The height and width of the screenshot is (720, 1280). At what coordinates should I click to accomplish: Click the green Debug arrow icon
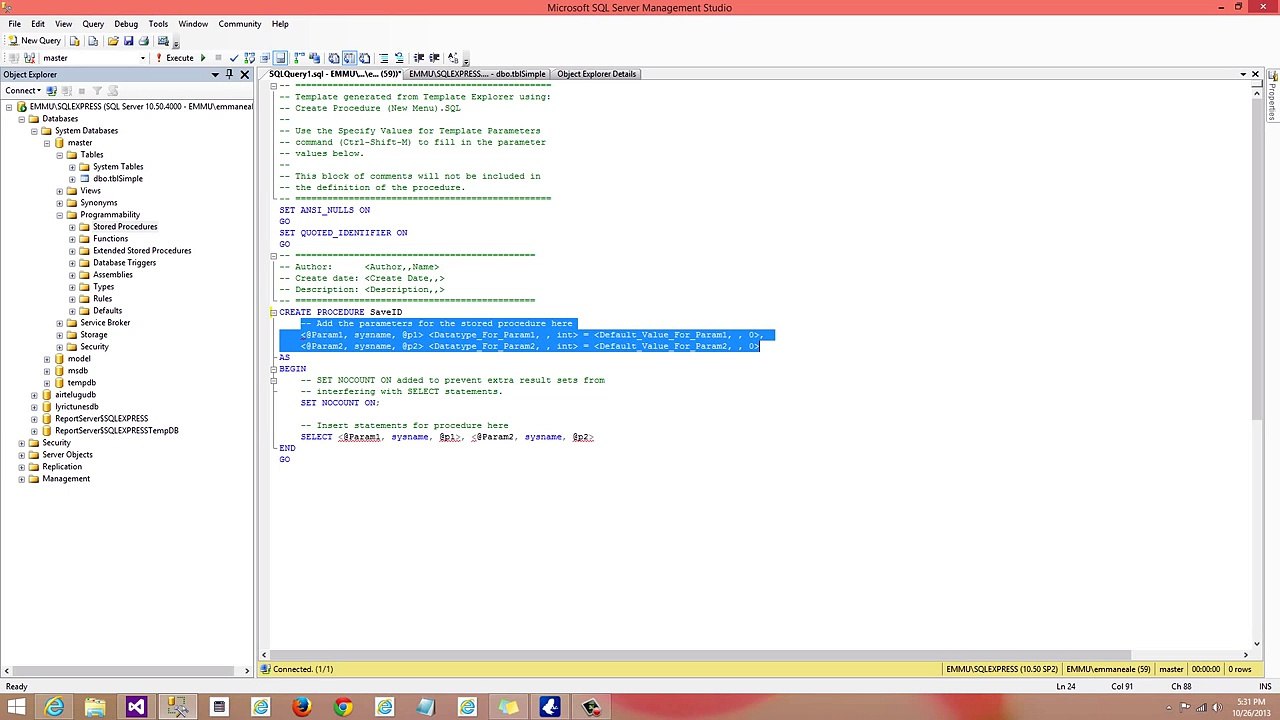point(203,58)
